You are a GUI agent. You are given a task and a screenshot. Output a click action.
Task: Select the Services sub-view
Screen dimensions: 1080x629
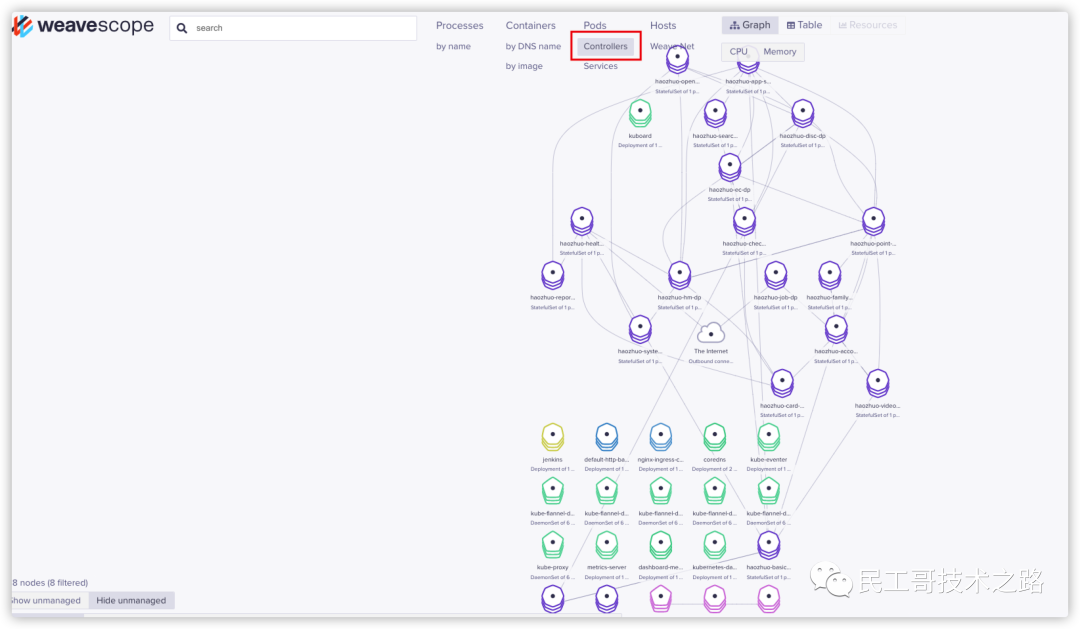coord(601,66)
